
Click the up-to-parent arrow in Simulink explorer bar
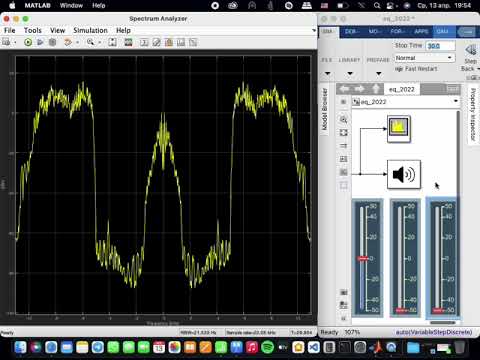coord(376,89)
